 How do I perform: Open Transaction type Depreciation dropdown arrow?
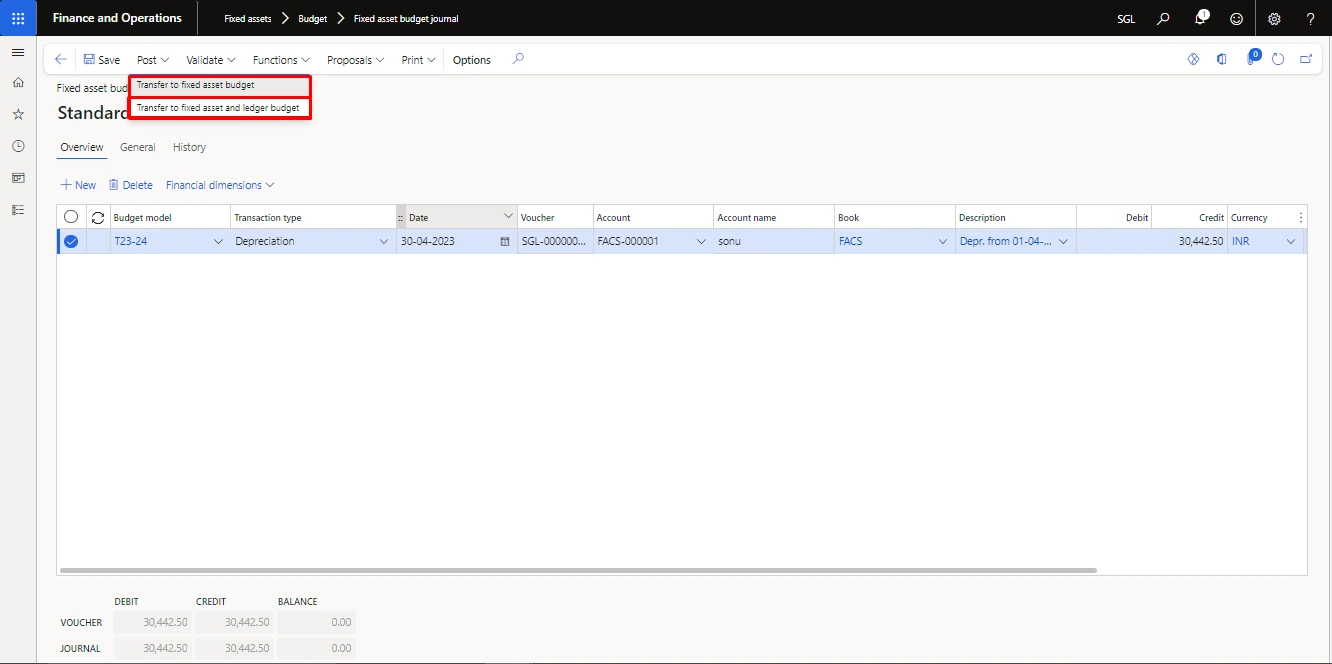[x=384, y=241]
